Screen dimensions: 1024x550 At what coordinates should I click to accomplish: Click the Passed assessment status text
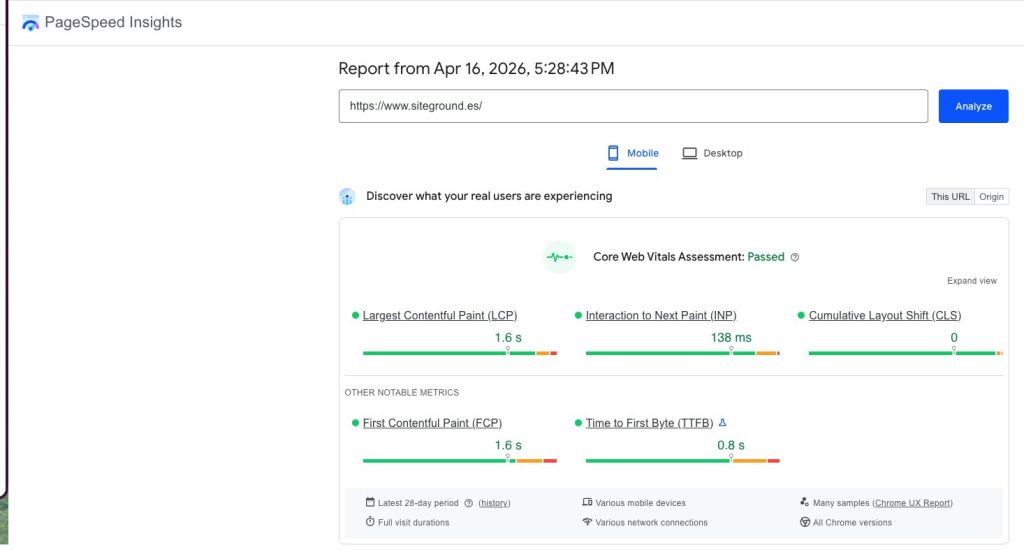click(x=766, y=257)
